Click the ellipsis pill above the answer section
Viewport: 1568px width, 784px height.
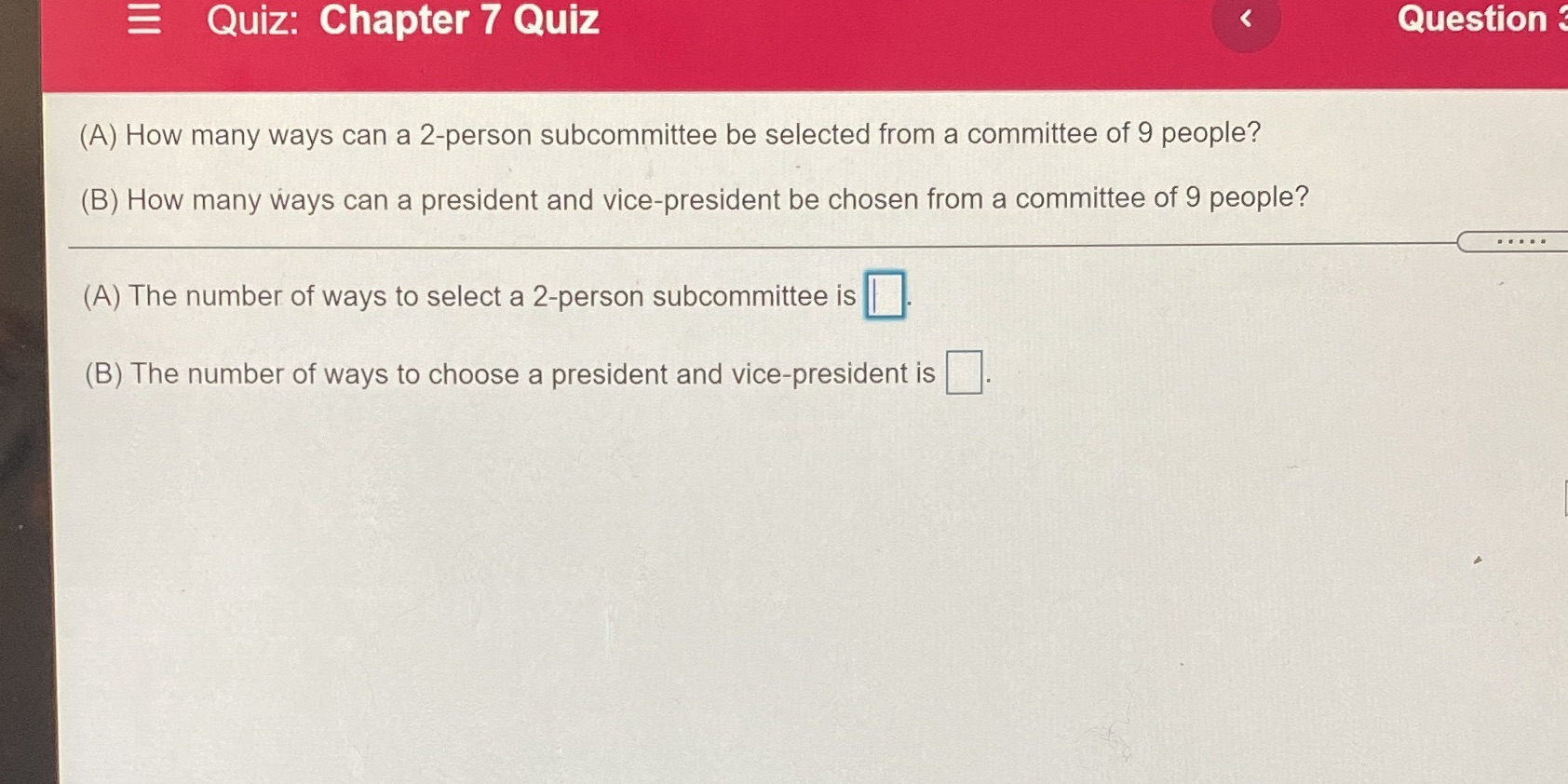[1520, 241]
